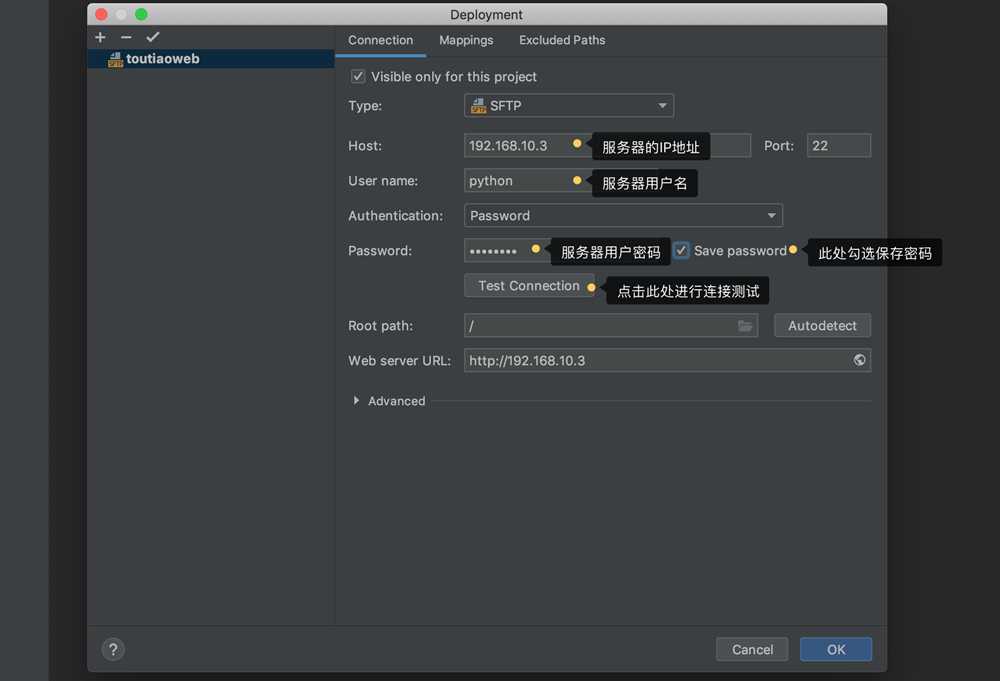The image size is (1000, 681).
Task: Click the Root path input field
Action: [611, 326]
